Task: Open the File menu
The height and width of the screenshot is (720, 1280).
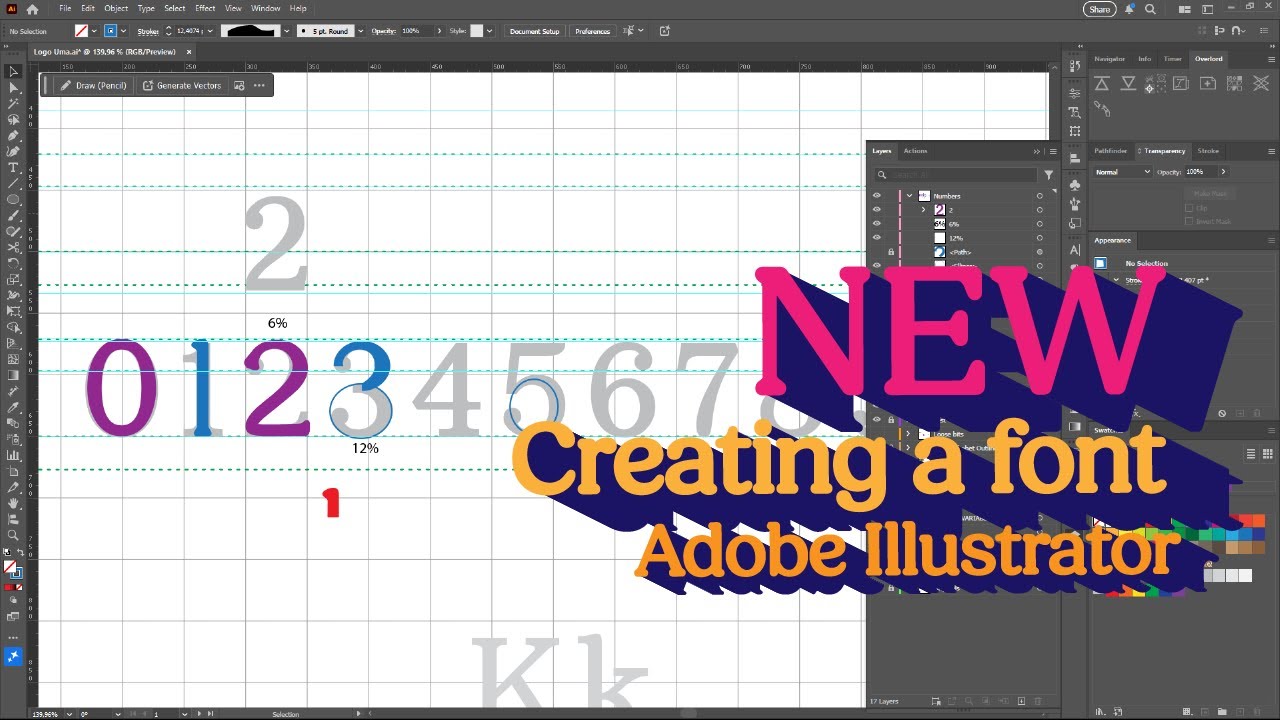Action: click(x=65, y=8)
